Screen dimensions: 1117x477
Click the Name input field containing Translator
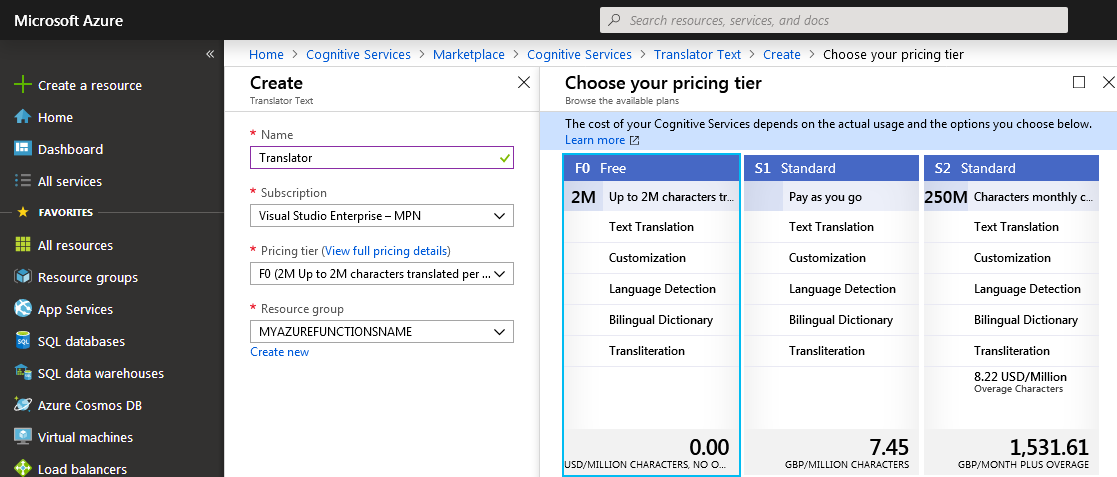coord(382,157)
